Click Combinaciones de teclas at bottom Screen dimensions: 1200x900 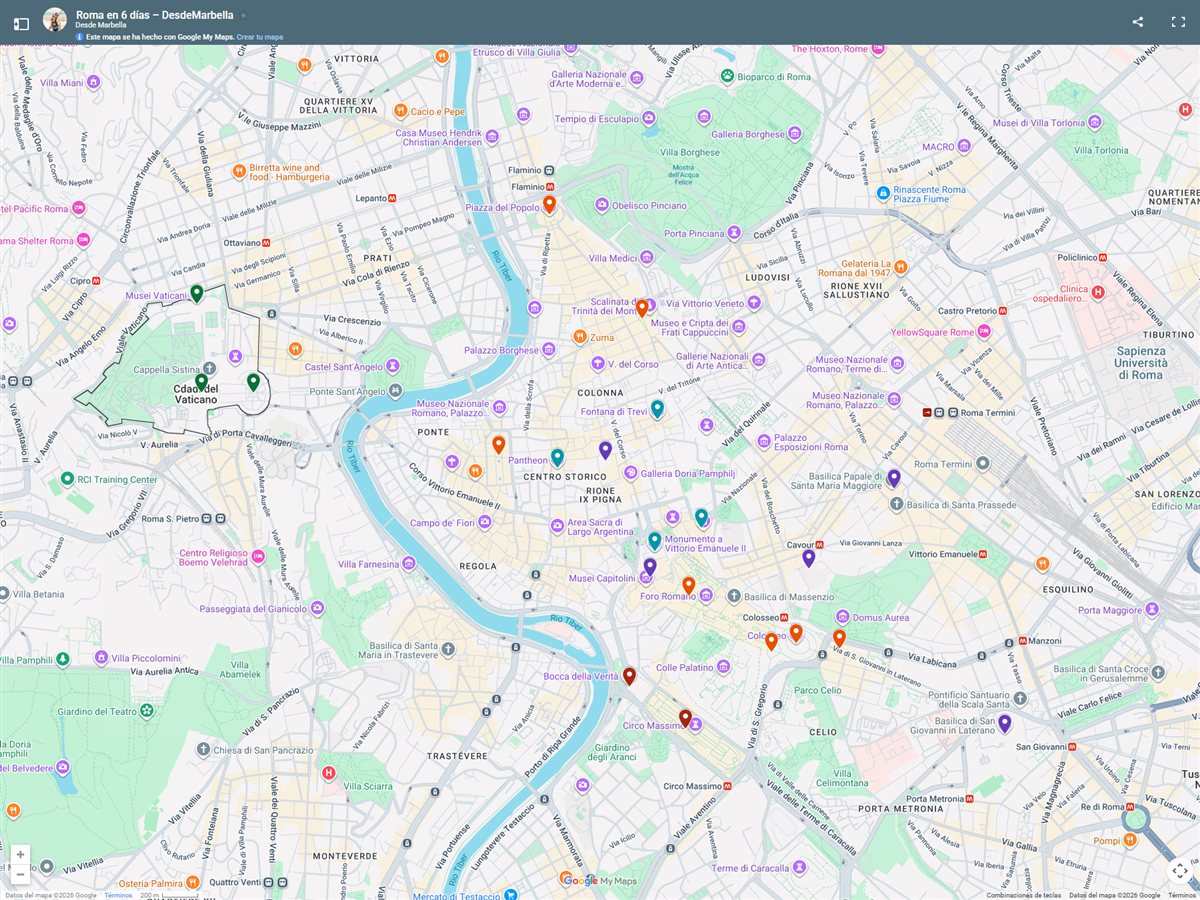click(1024, 895)
